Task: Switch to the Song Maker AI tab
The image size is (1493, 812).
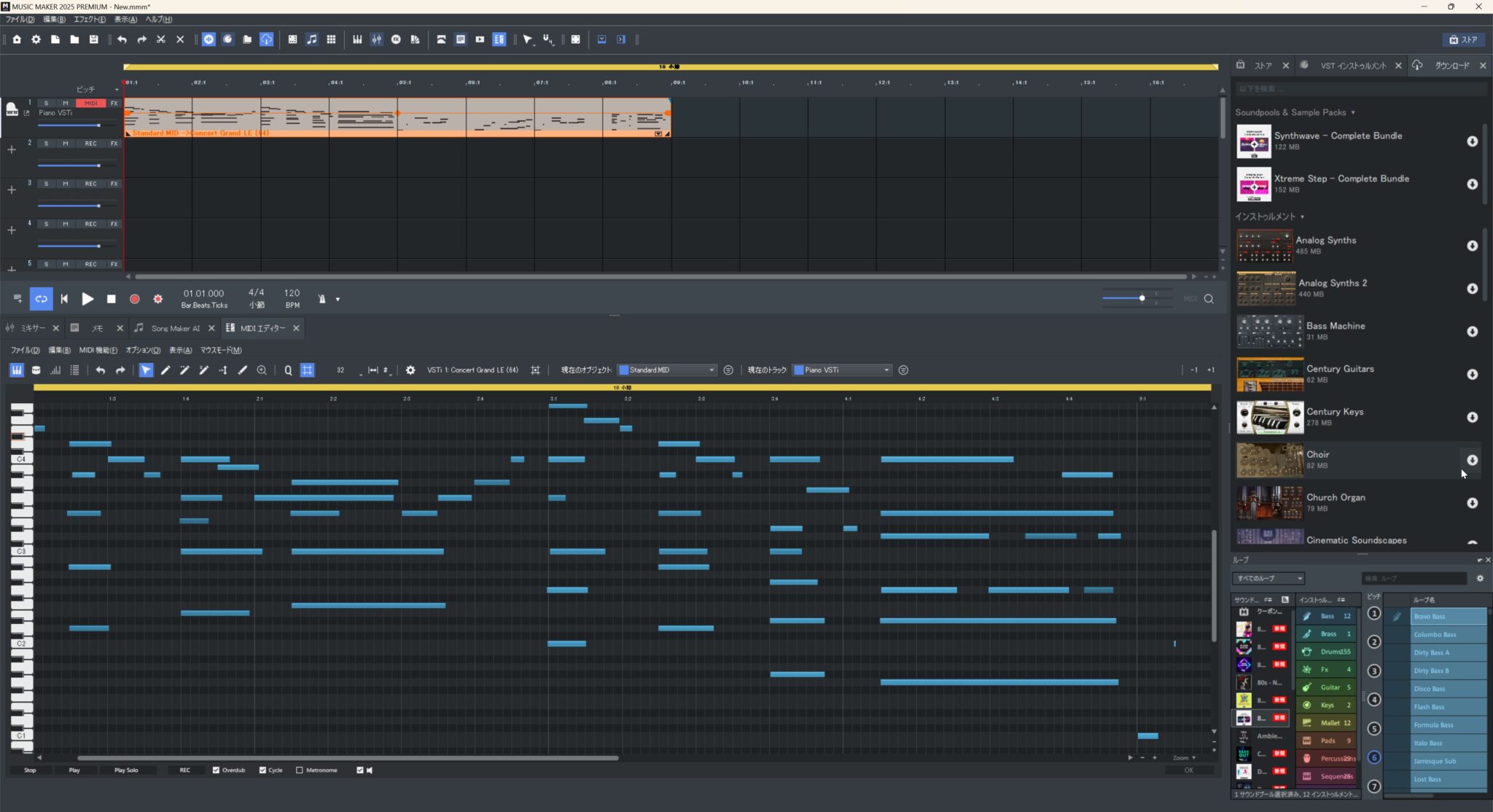Action: 175,329
